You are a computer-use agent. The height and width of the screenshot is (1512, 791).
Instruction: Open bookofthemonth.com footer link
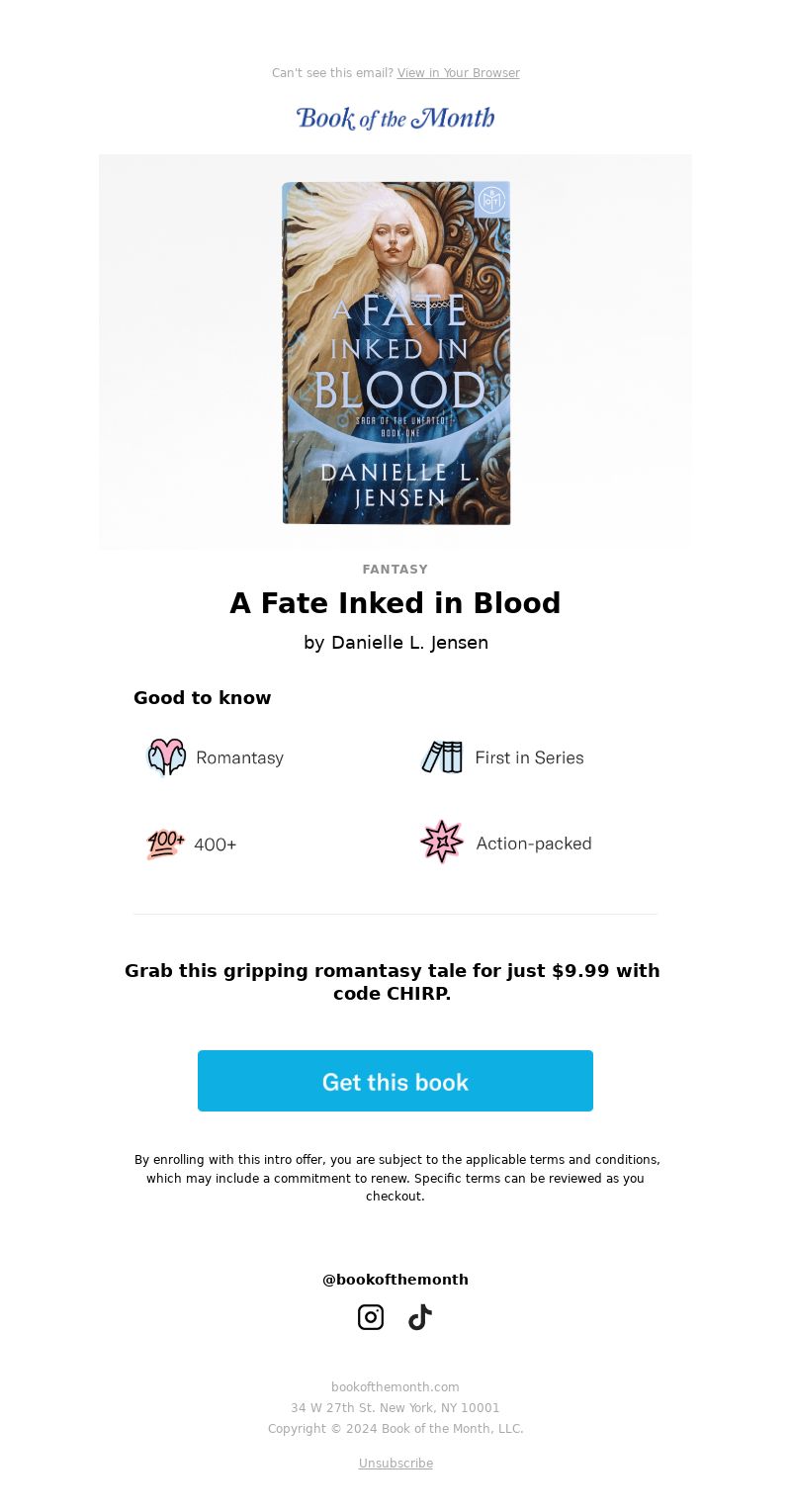(395, 1387)
